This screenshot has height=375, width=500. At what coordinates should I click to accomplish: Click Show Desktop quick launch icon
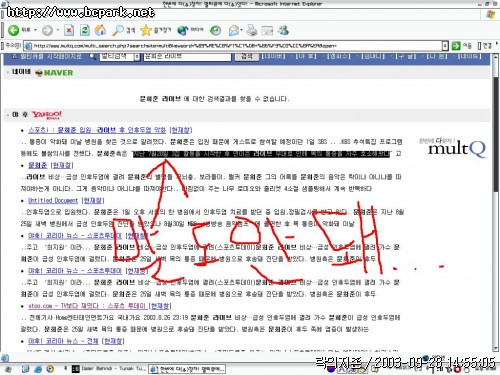pyautogui.click(x=25, y=369)
